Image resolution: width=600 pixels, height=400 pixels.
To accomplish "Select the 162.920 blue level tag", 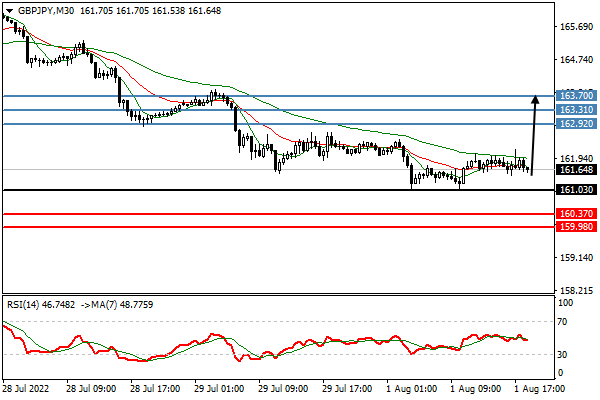I will tap(575, 124).
